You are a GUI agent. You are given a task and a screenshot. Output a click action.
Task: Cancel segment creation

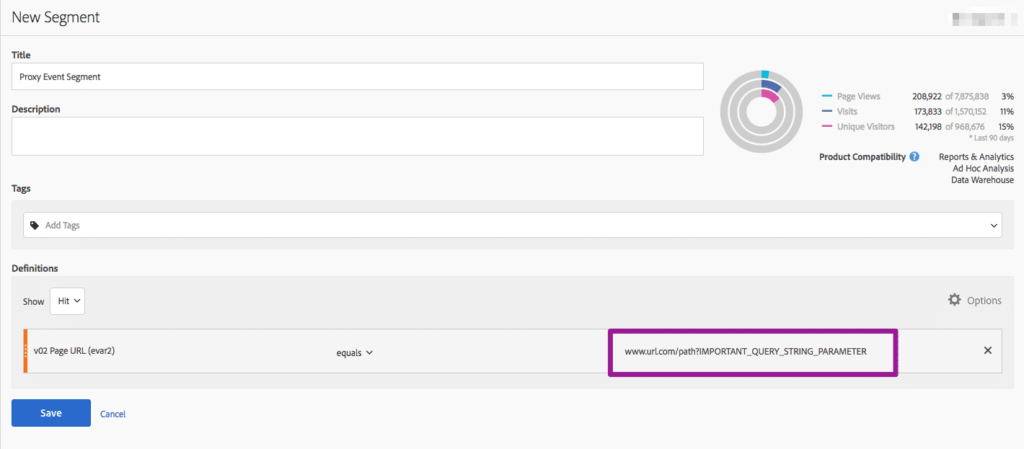[x=113, y=414]
